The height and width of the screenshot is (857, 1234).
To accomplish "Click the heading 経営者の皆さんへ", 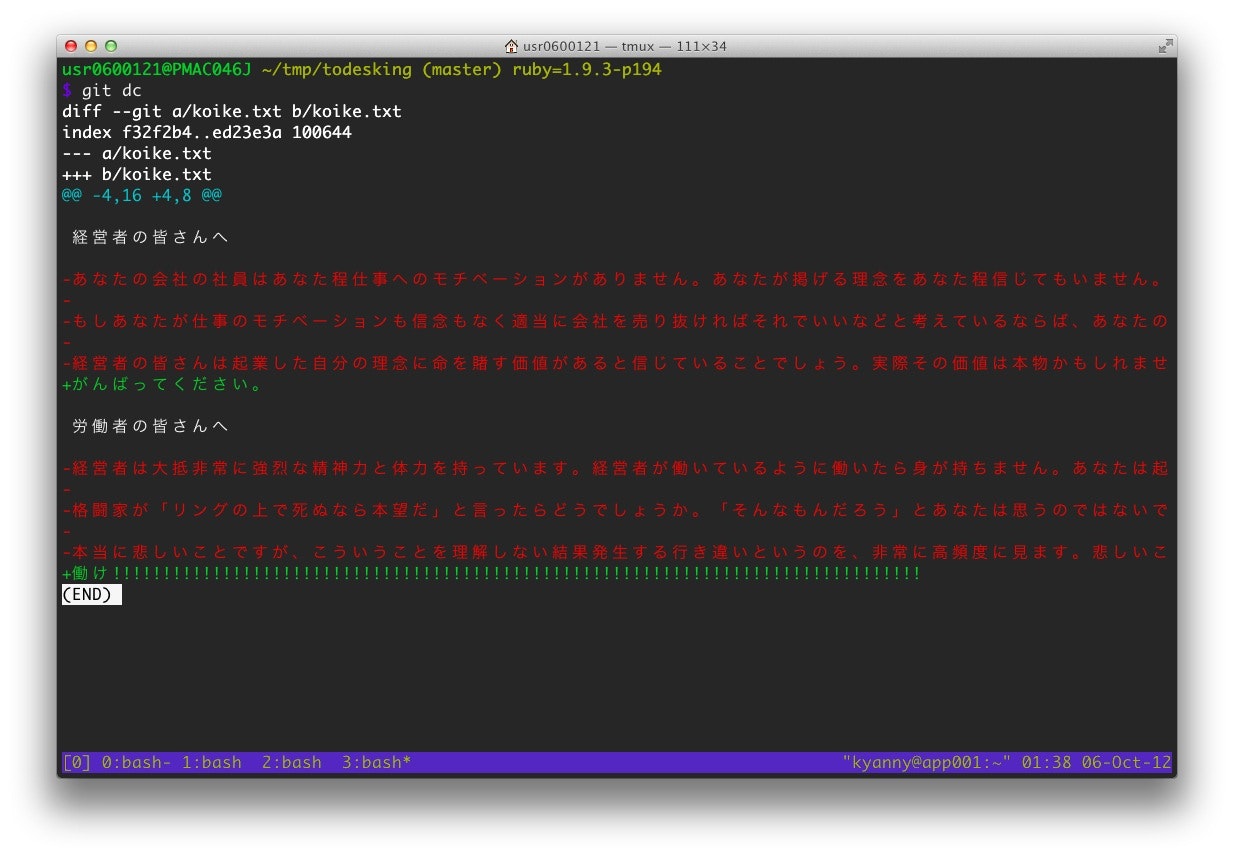I will pyautogui.click(x=152, y=238).
